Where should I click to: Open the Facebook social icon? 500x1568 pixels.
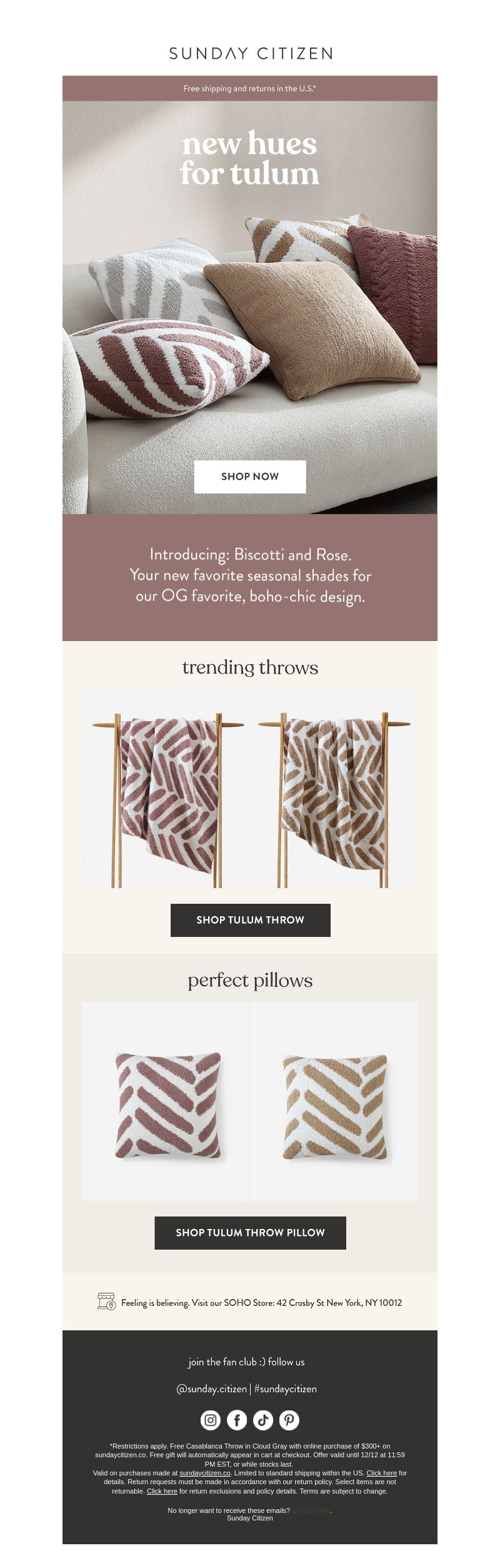(237, 1420)
